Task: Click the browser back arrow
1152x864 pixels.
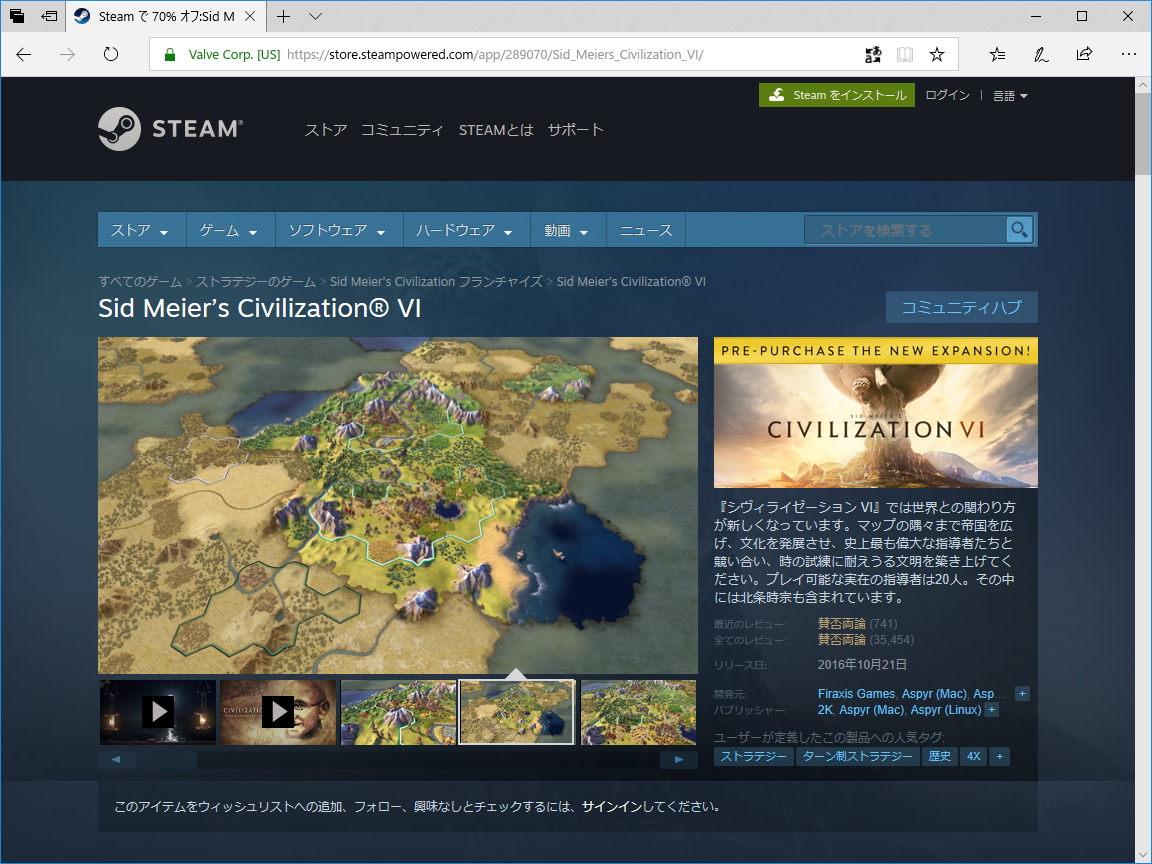Action: click(24, 54)
